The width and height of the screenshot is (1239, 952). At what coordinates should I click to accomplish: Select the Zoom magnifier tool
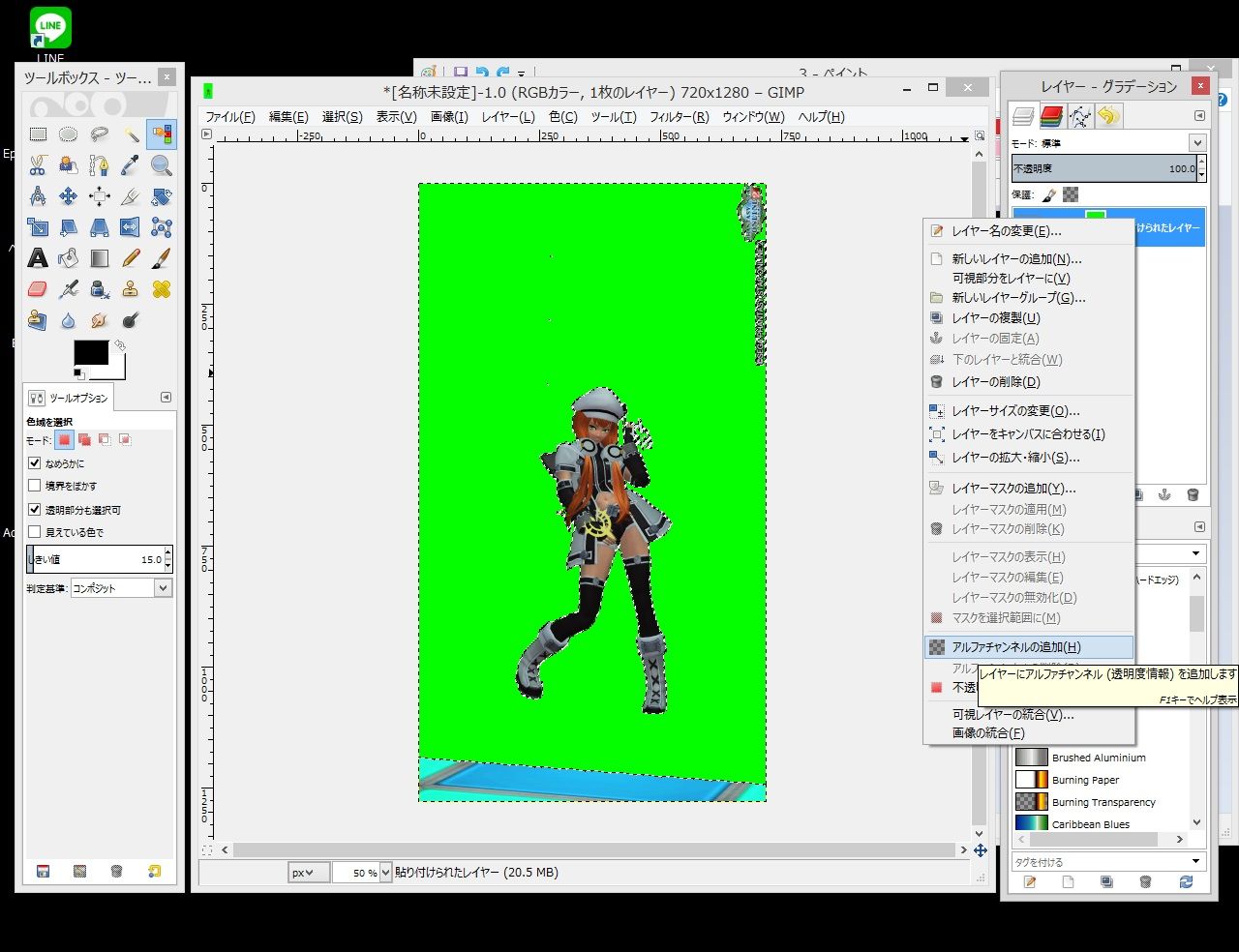[162, 165]
